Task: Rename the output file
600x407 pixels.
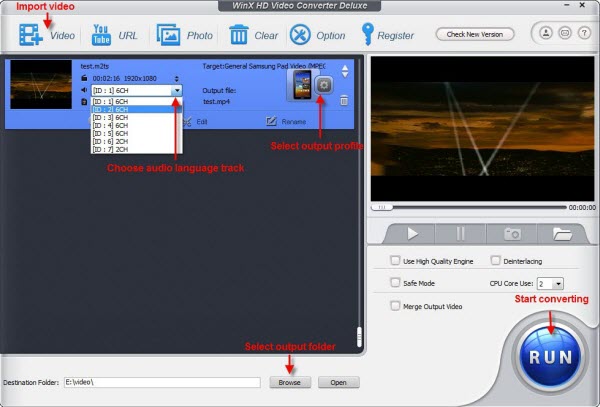Action: click(286, 122)
